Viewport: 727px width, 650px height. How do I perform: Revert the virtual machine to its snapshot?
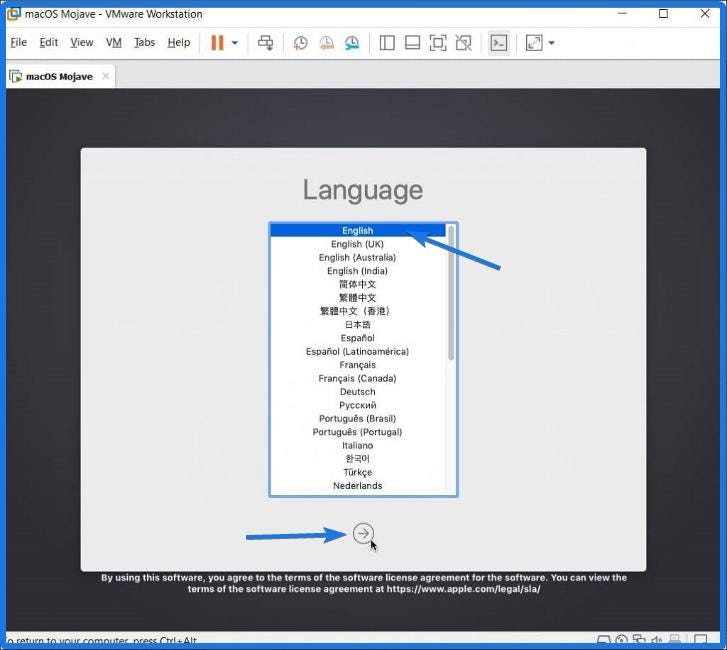(326, 43)
